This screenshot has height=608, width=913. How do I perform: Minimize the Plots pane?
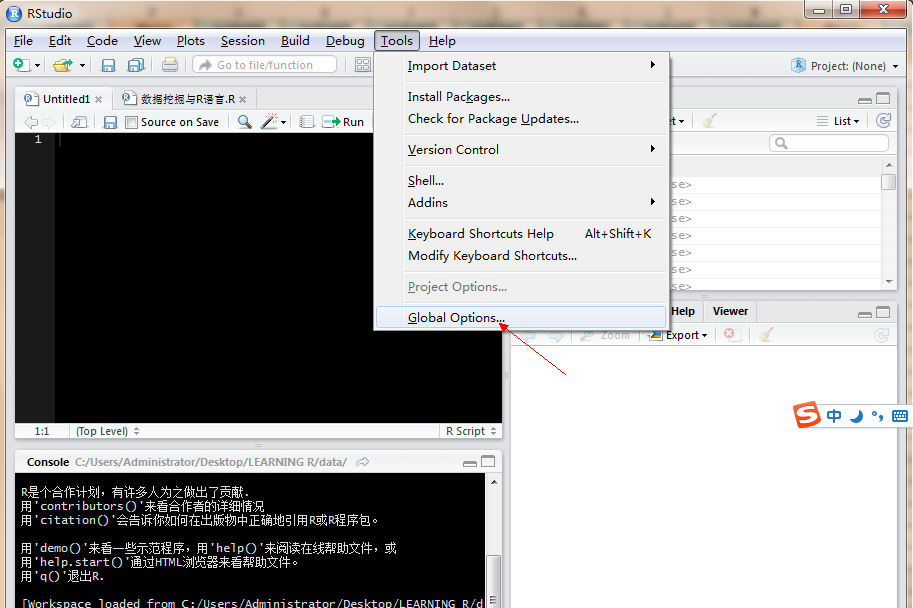[865, 314]
